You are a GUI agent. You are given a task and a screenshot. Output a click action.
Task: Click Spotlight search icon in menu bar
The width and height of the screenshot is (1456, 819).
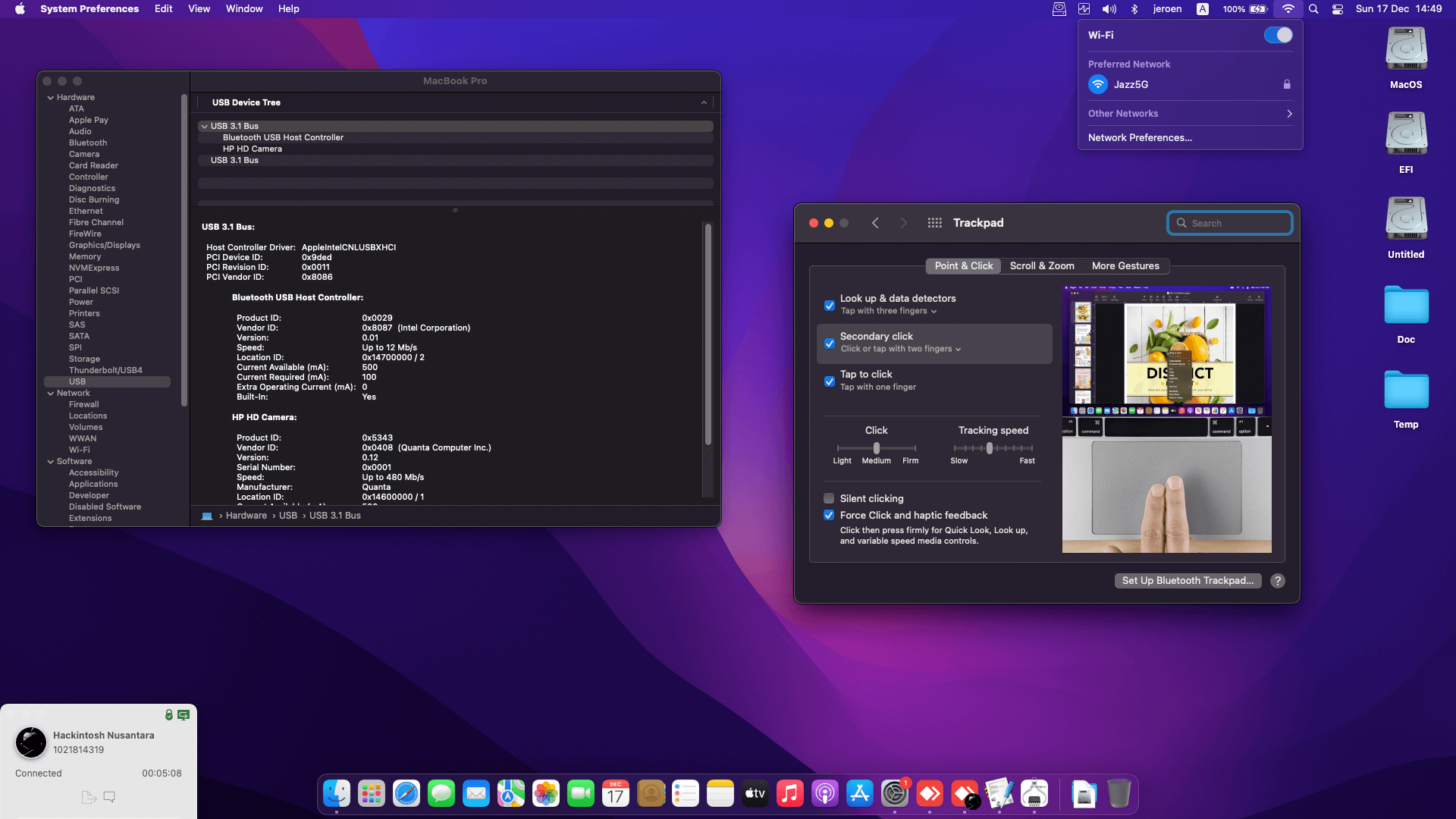click(1313, 9)
